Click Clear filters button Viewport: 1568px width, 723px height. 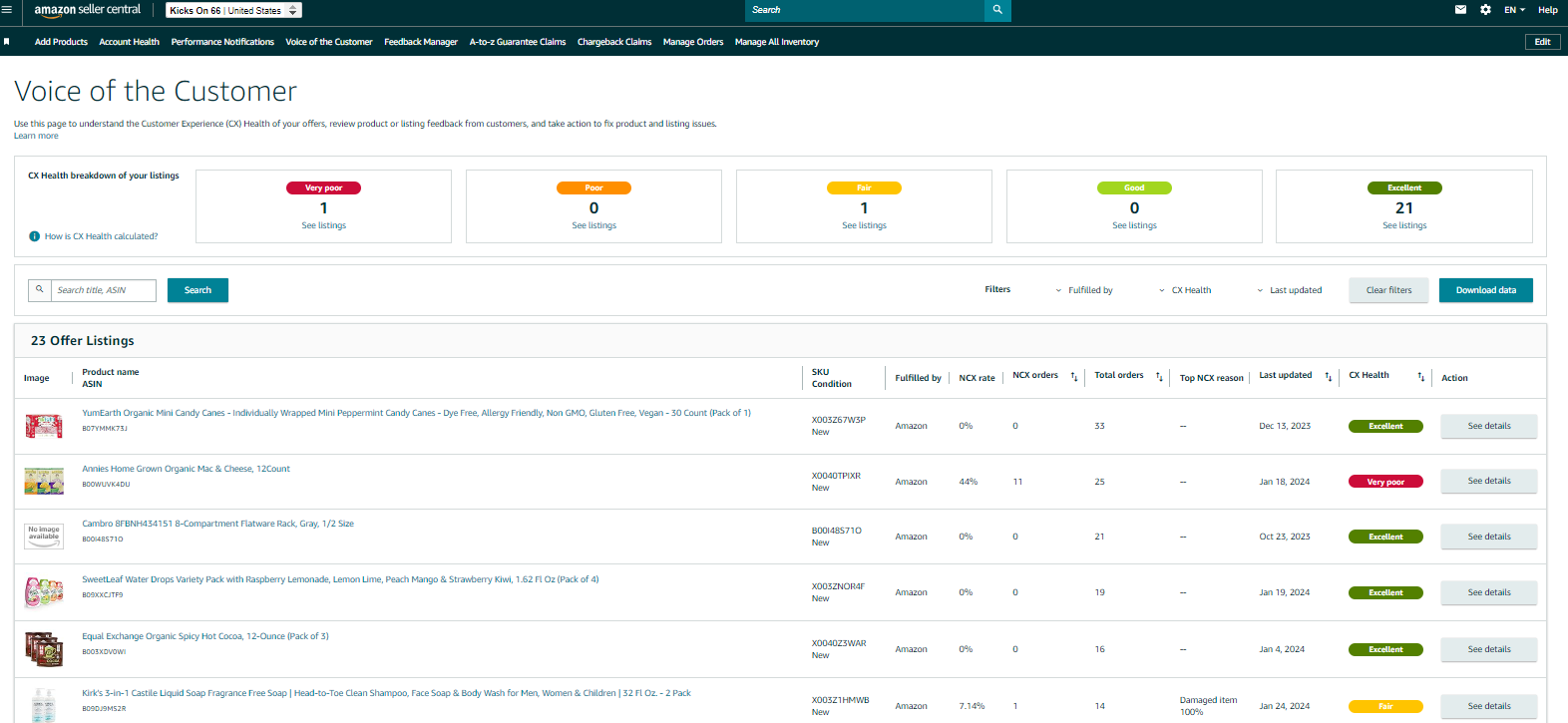point(1388,290)
